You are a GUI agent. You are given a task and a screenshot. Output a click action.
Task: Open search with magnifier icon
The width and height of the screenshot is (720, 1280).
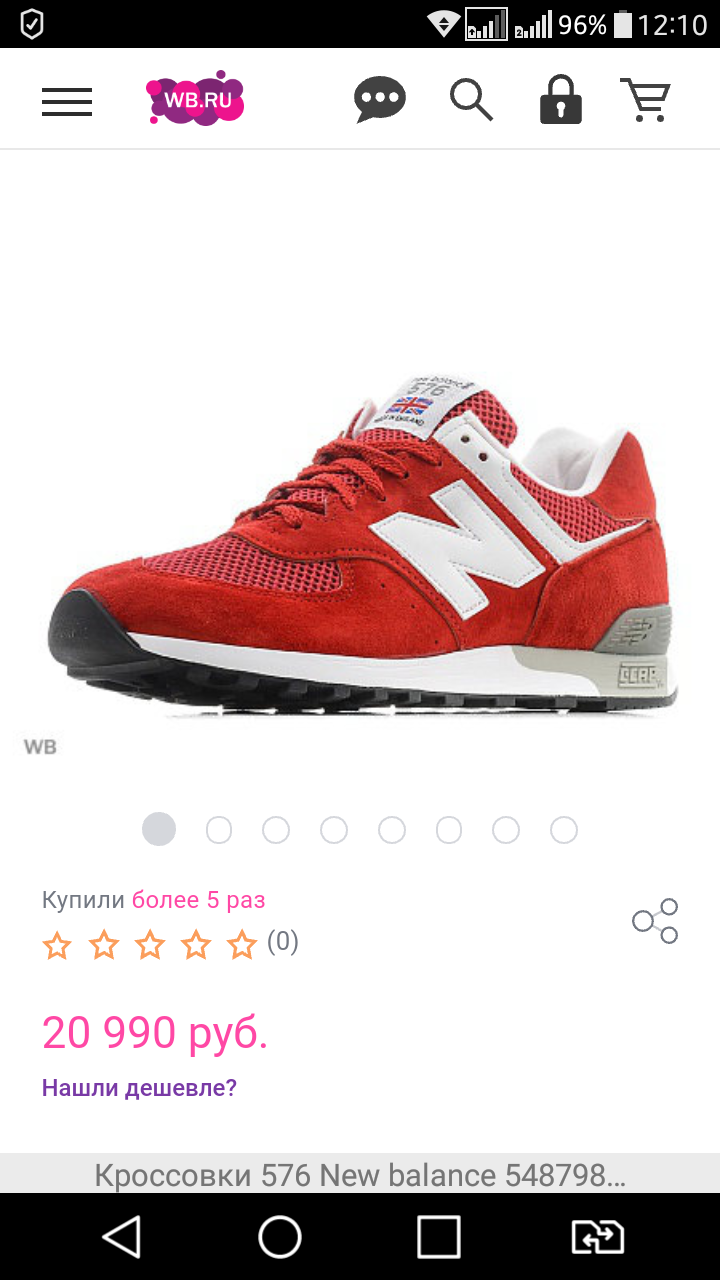coord(471,100)
